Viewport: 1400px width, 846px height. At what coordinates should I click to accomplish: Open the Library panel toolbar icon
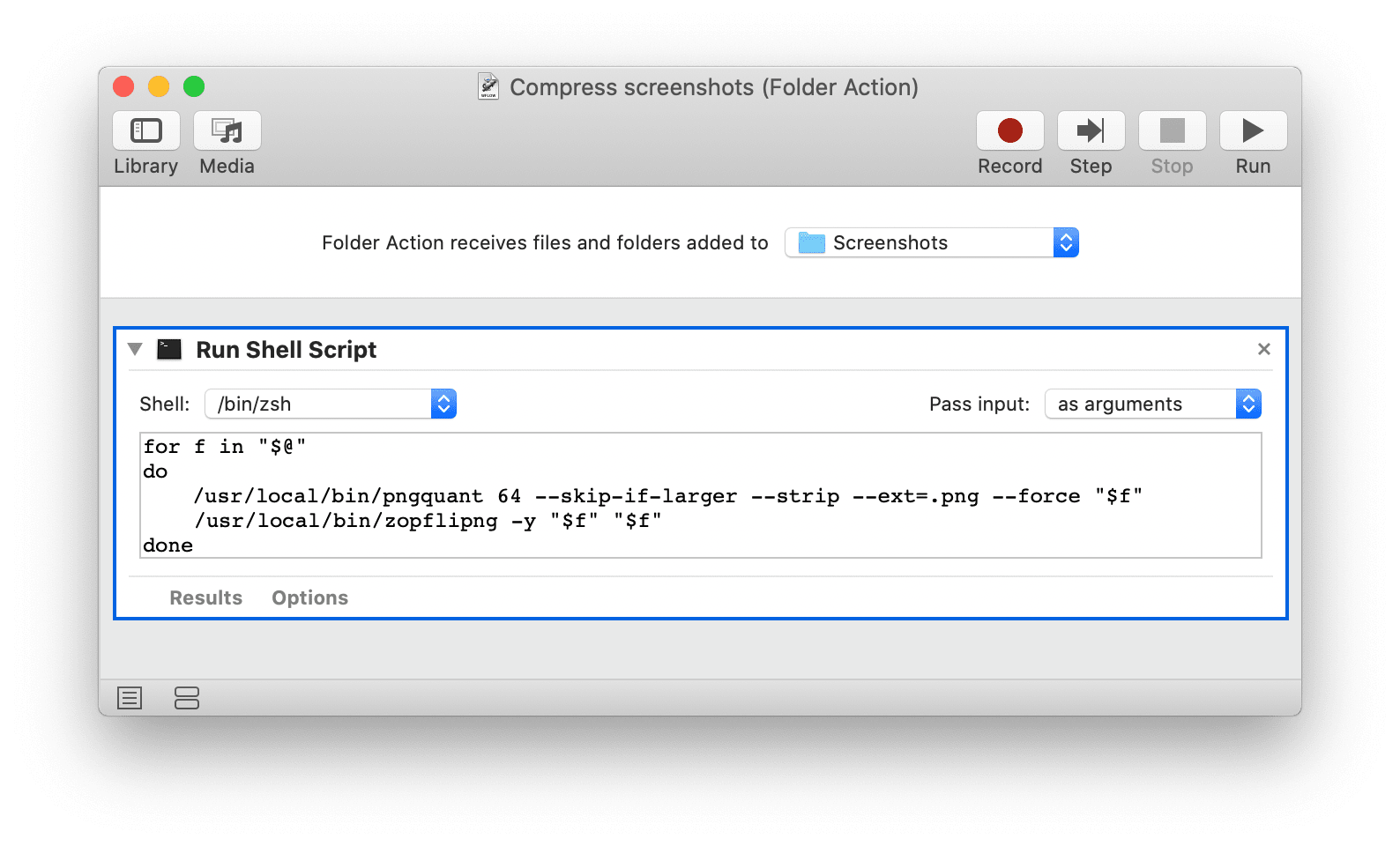146,131
